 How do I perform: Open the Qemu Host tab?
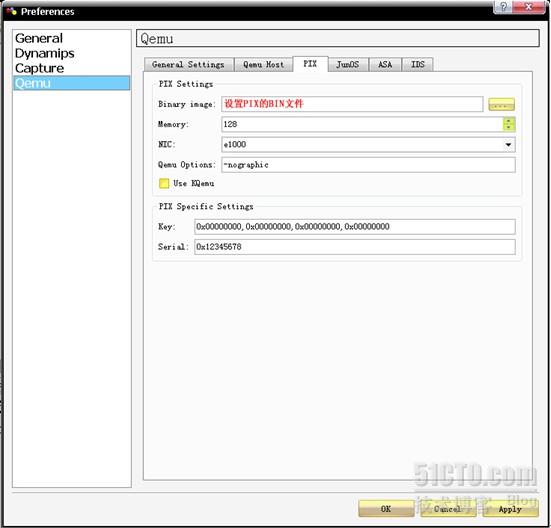point(264,65)
